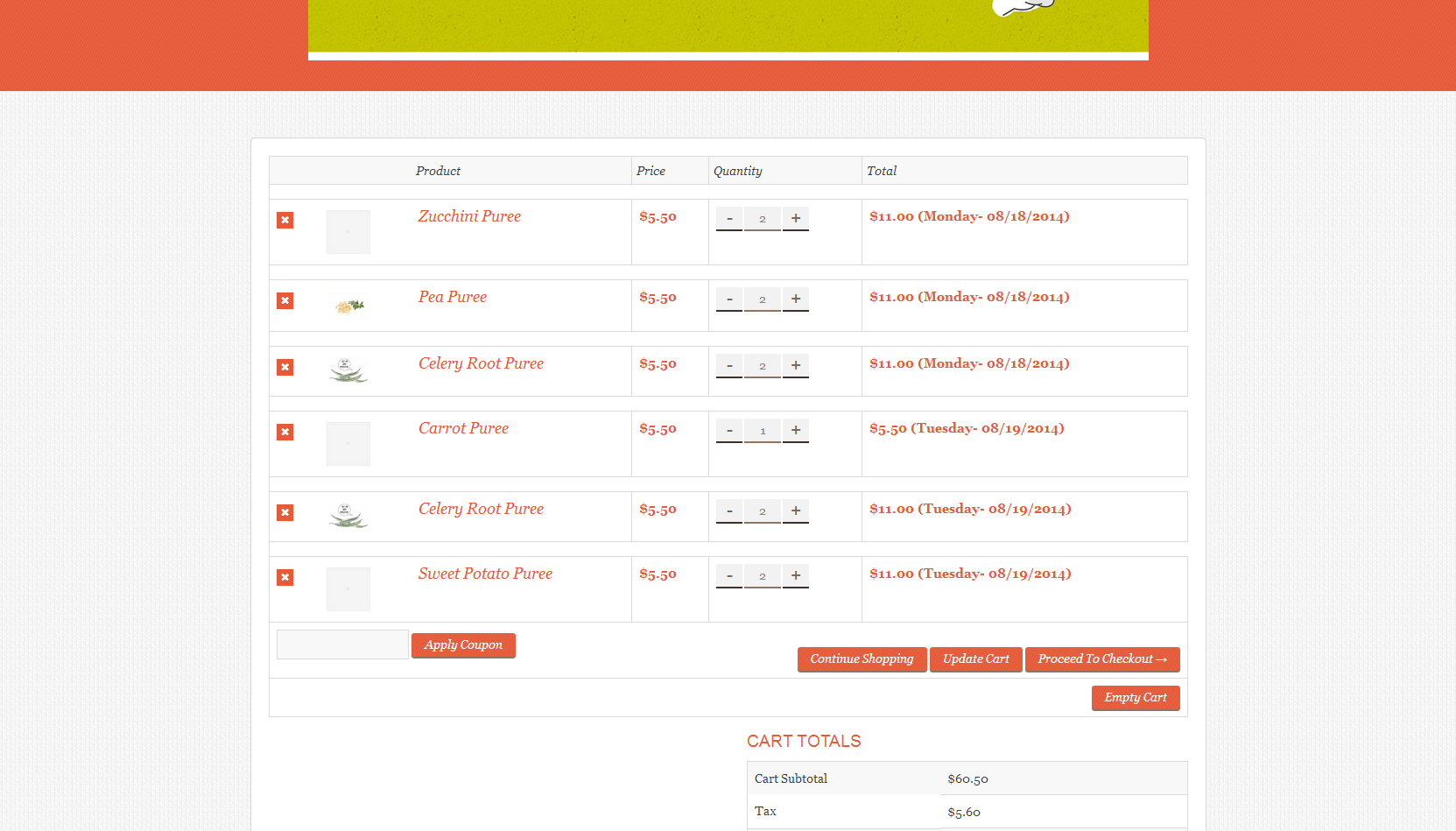1456x831 pixels.
Task: Open Monday's Celery Root Puree product link
Action: click(481, 363)
